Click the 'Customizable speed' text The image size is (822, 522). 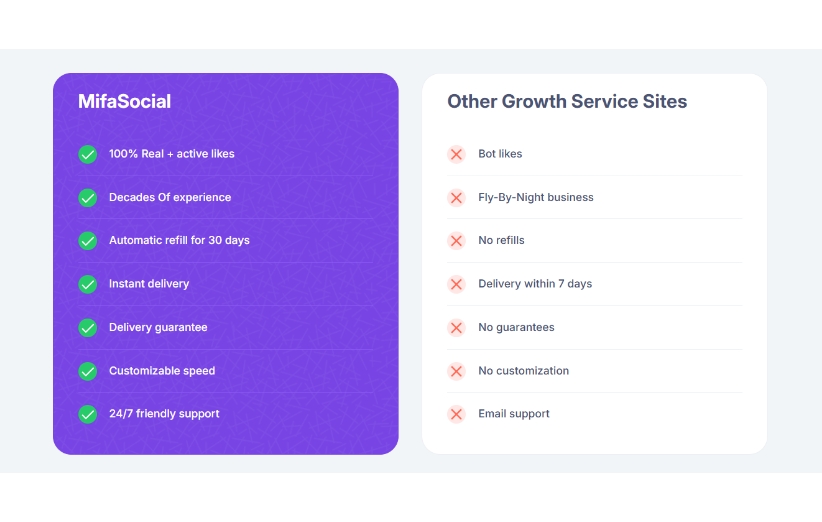click(x=162, y=371)
